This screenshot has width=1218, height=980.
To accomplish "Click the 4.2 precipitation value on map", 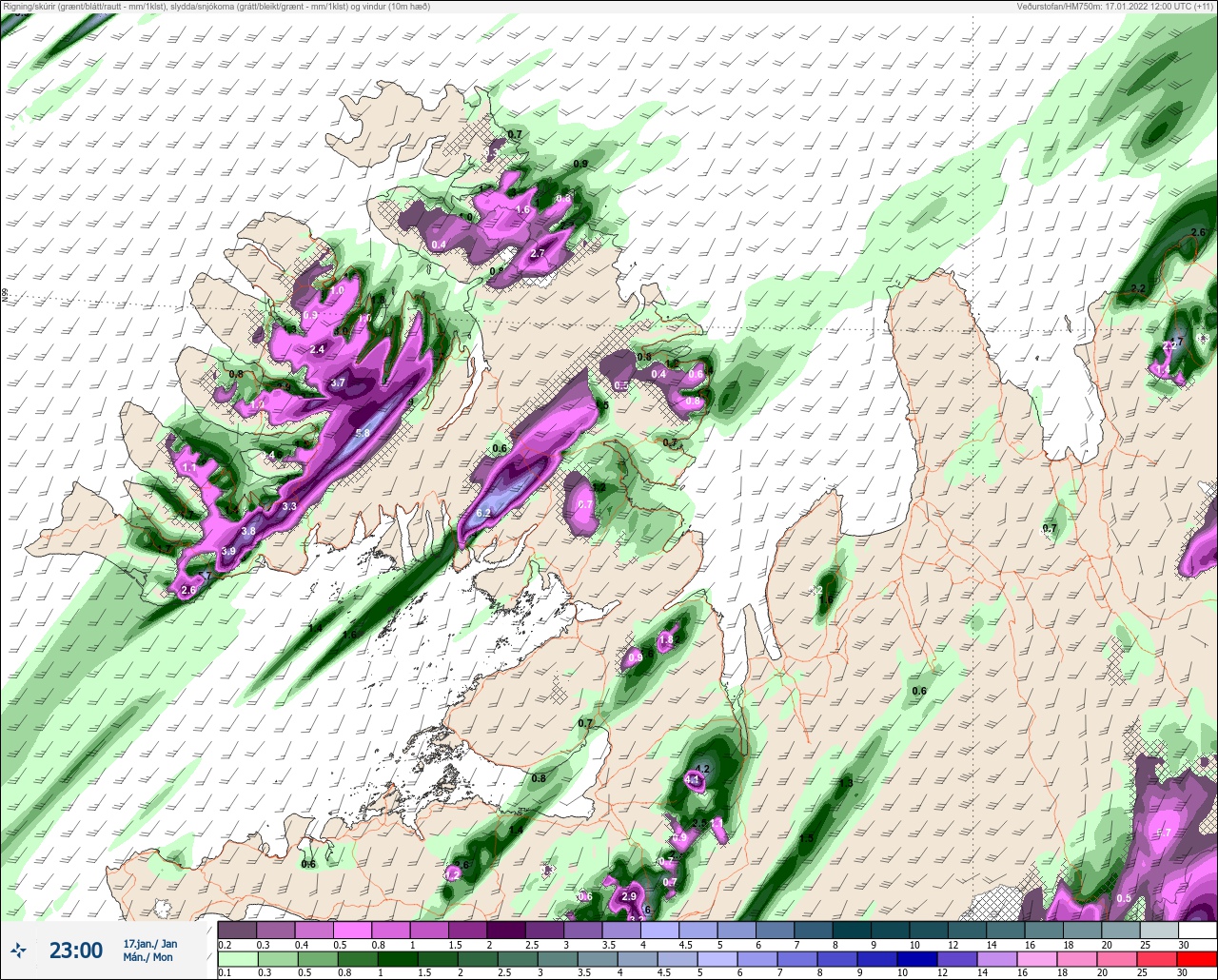I will coord(703,769).
